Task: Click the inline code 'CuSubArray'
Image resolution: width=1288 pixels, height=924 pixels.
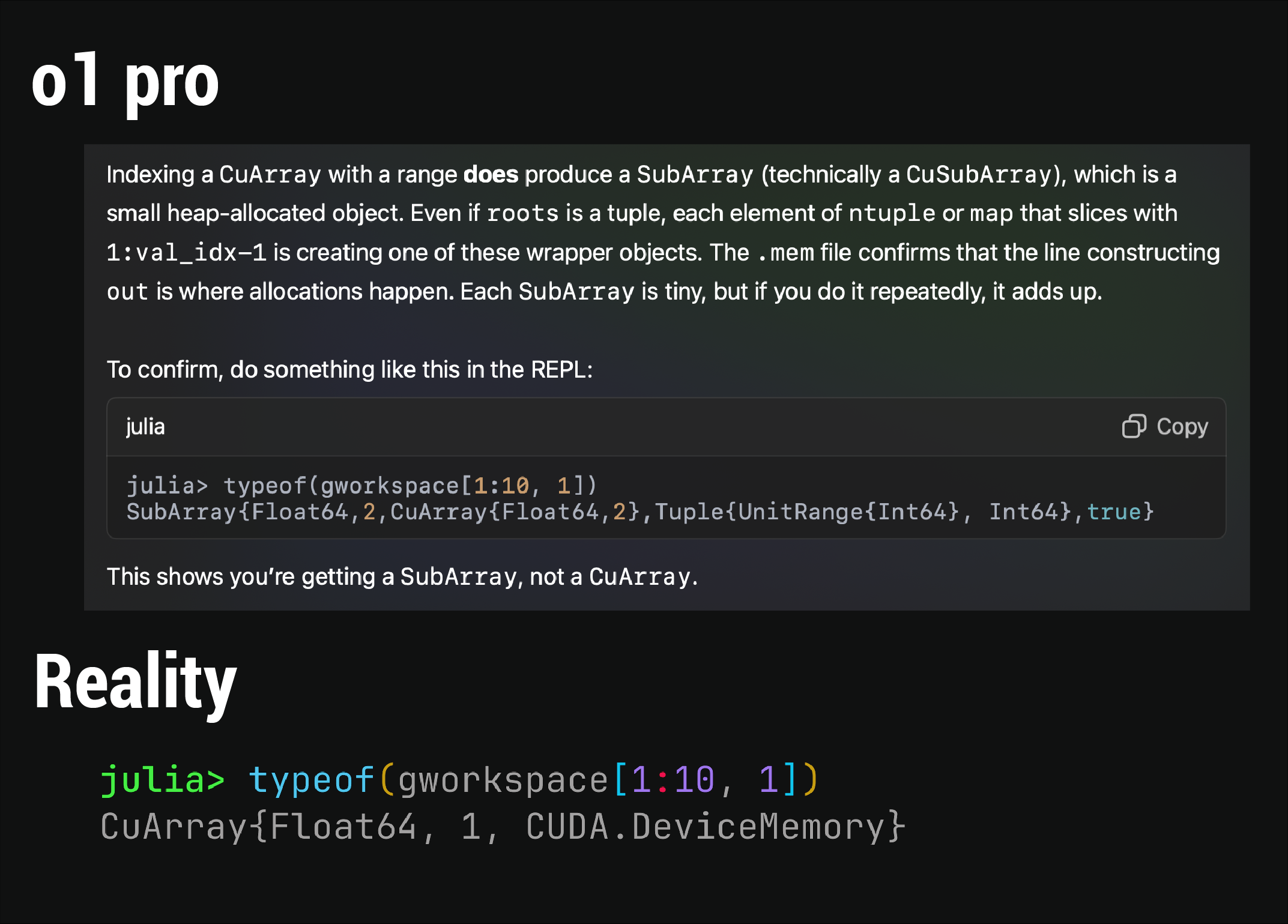Action: point(978,175)
